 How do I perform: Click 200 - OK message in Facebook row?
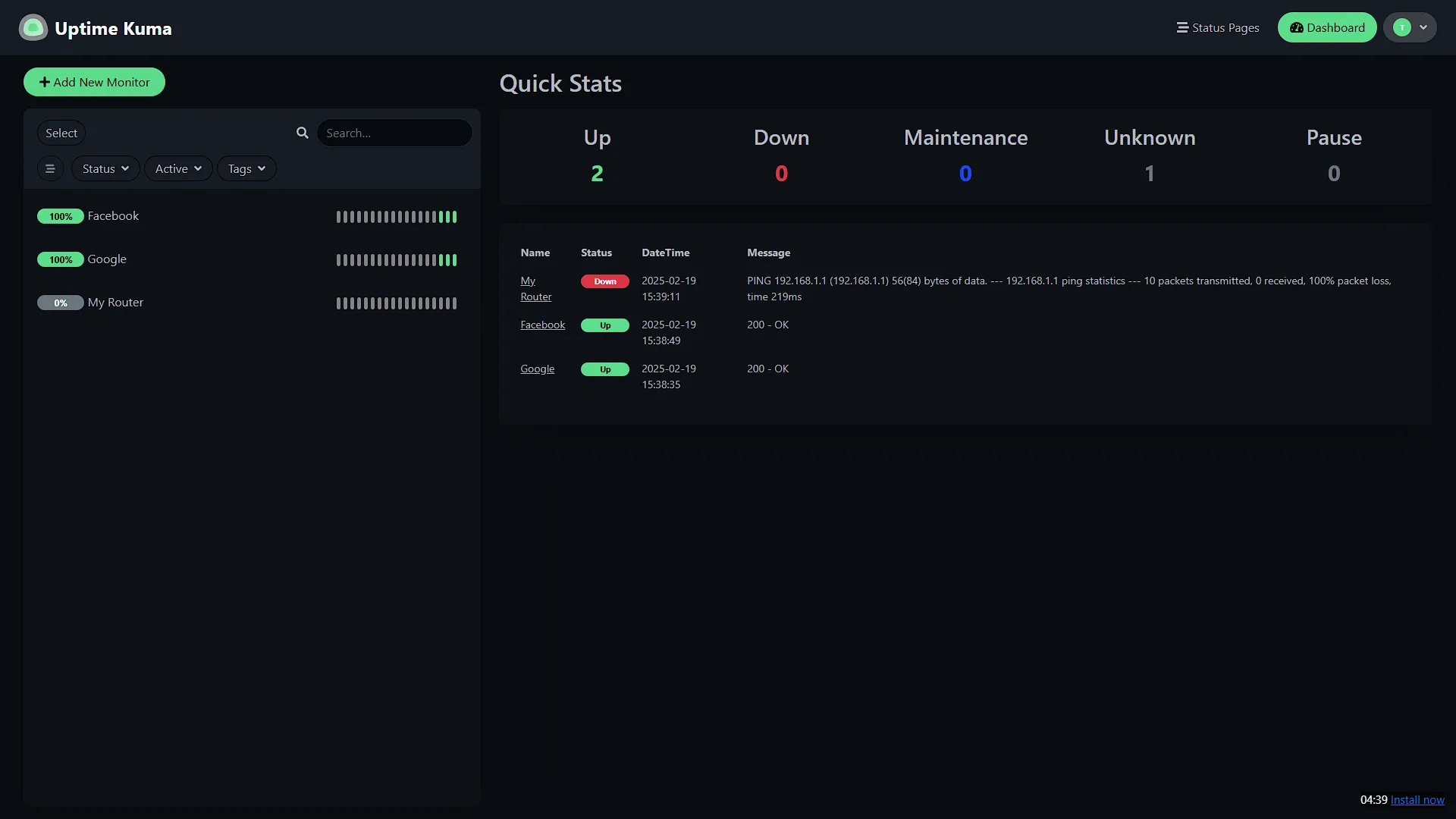(767, 325)
